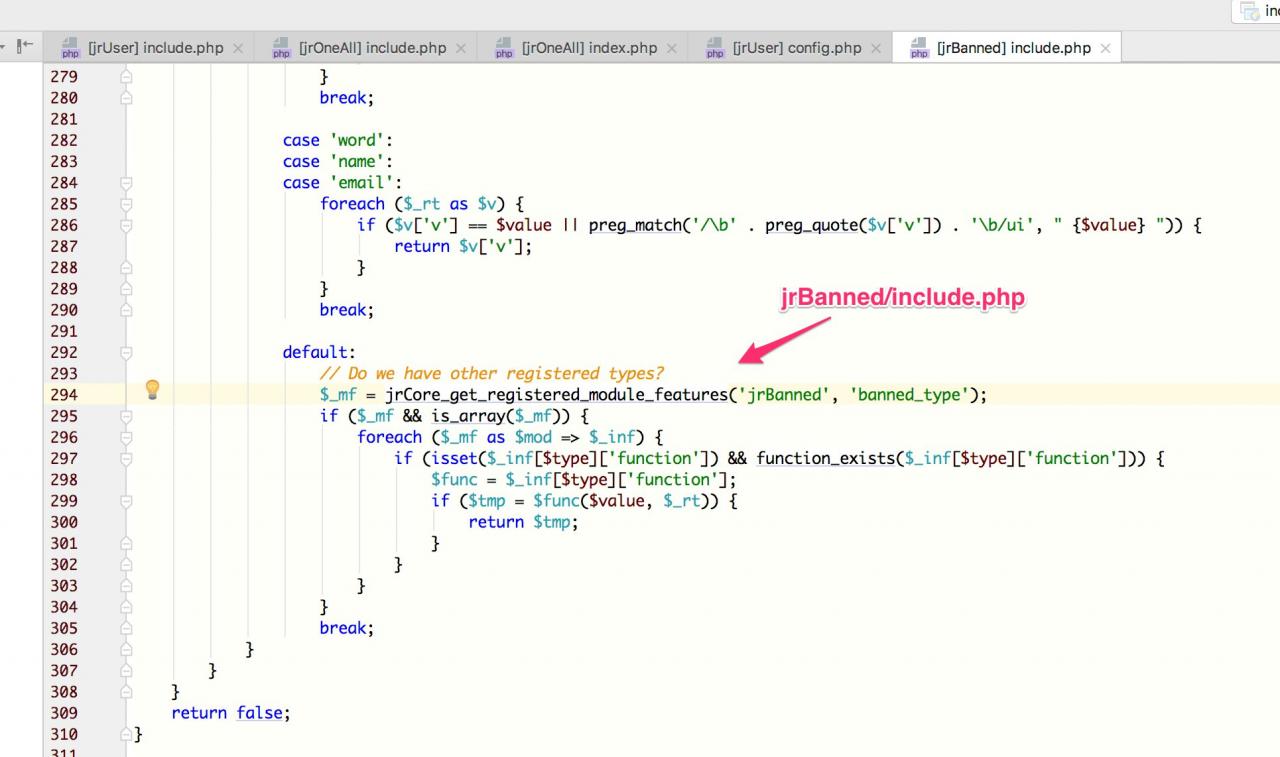The height and width of the screenshot is (757, 1280).
Task: Switch to the [jrUser] include.php tab
Action: click(155, 48)
